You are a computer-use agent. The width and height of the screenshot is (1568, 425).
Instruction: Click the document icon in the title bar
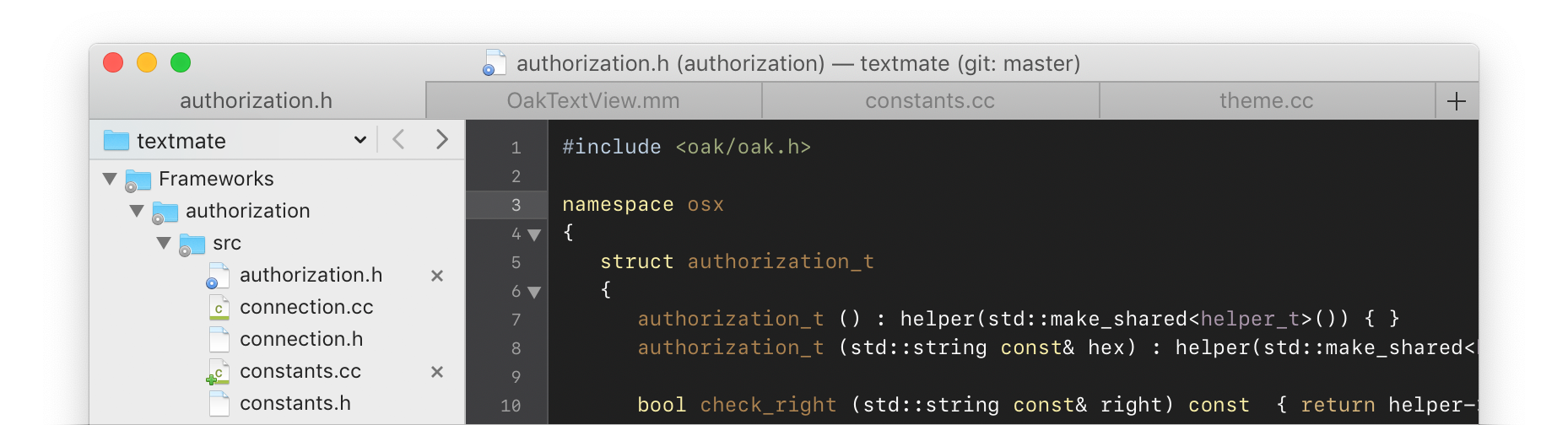coord(495,63)
